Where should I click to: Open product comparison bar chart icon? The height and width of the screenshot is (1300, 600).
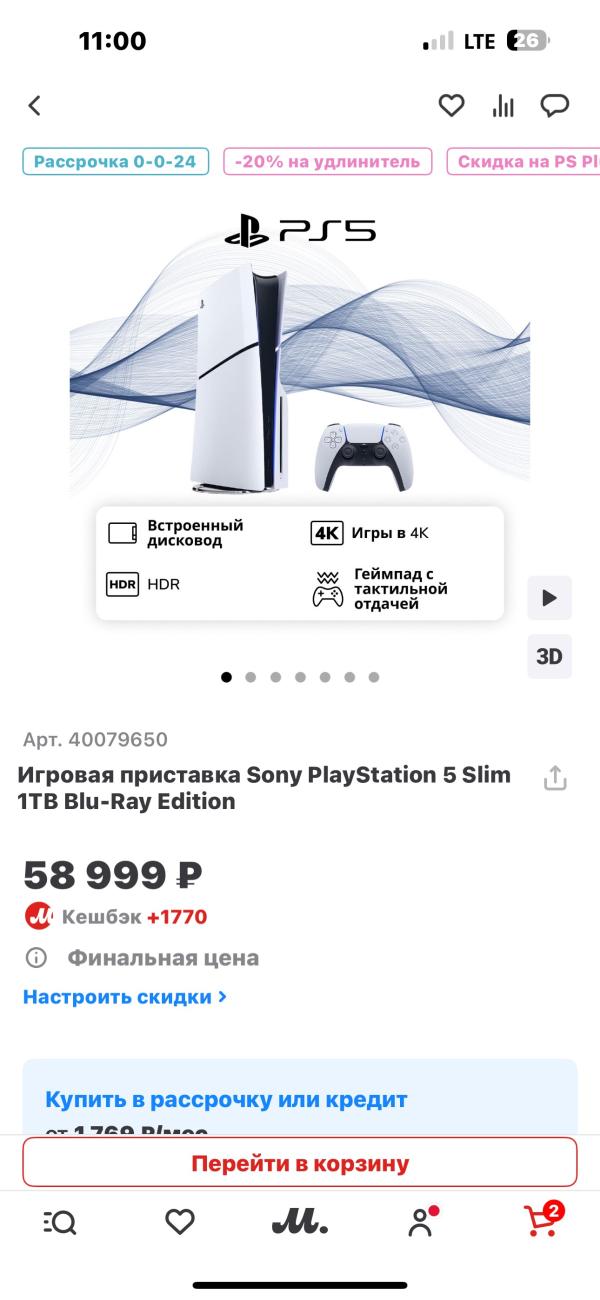tap(503, 106)
